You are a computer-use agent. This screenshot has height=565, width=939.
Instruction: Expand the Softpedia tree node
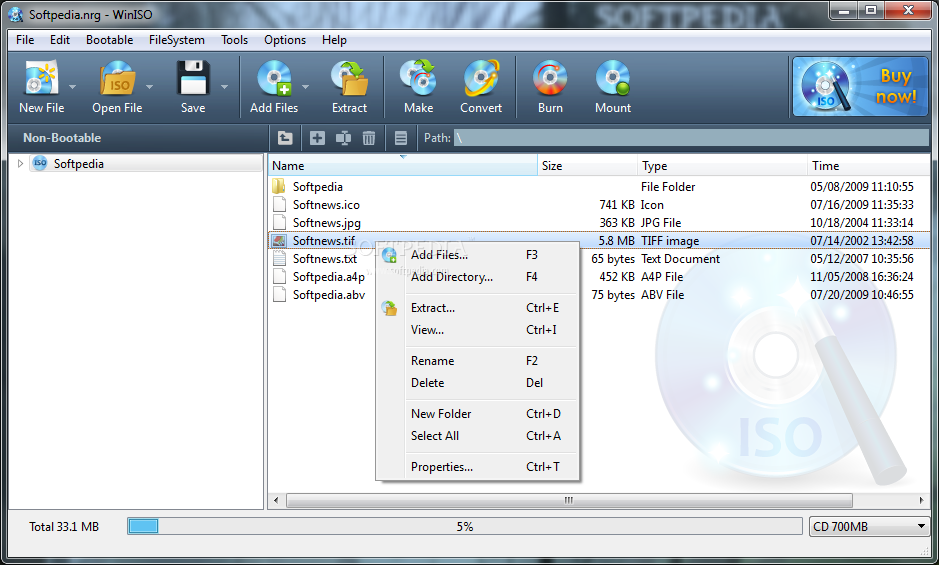[x=20, y=164]
